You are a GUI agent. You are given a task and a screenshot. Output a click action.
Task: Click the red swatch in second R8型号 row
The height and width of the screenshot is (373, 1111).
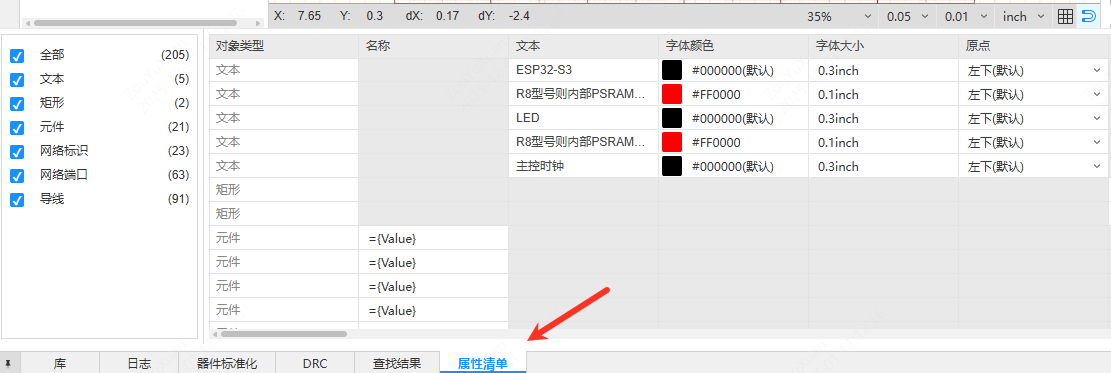pyautogui.click(x=672, y=143)
